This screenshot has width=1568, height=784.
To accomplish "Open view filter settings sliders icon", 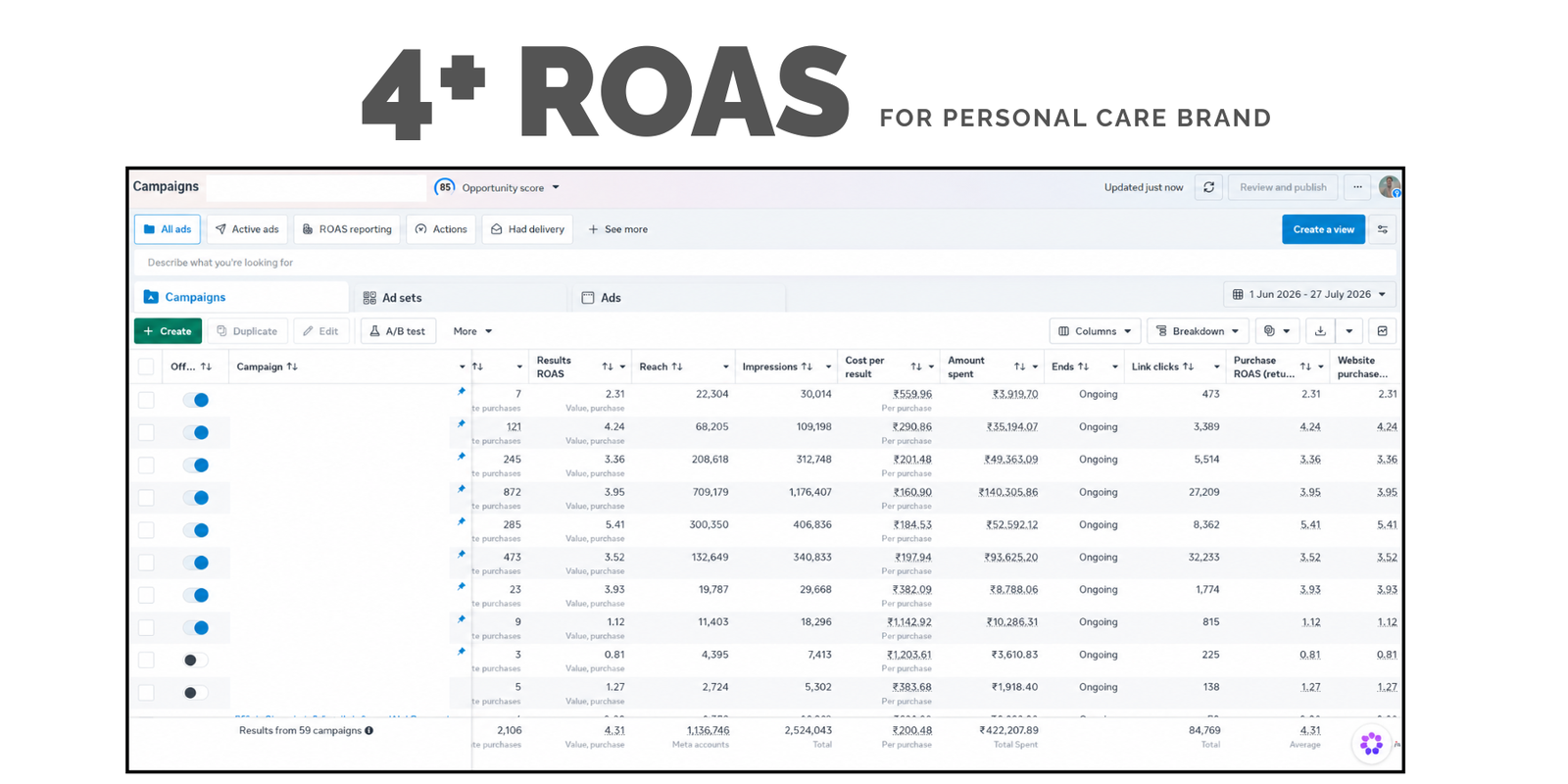I will click(x=1383, y=229).
